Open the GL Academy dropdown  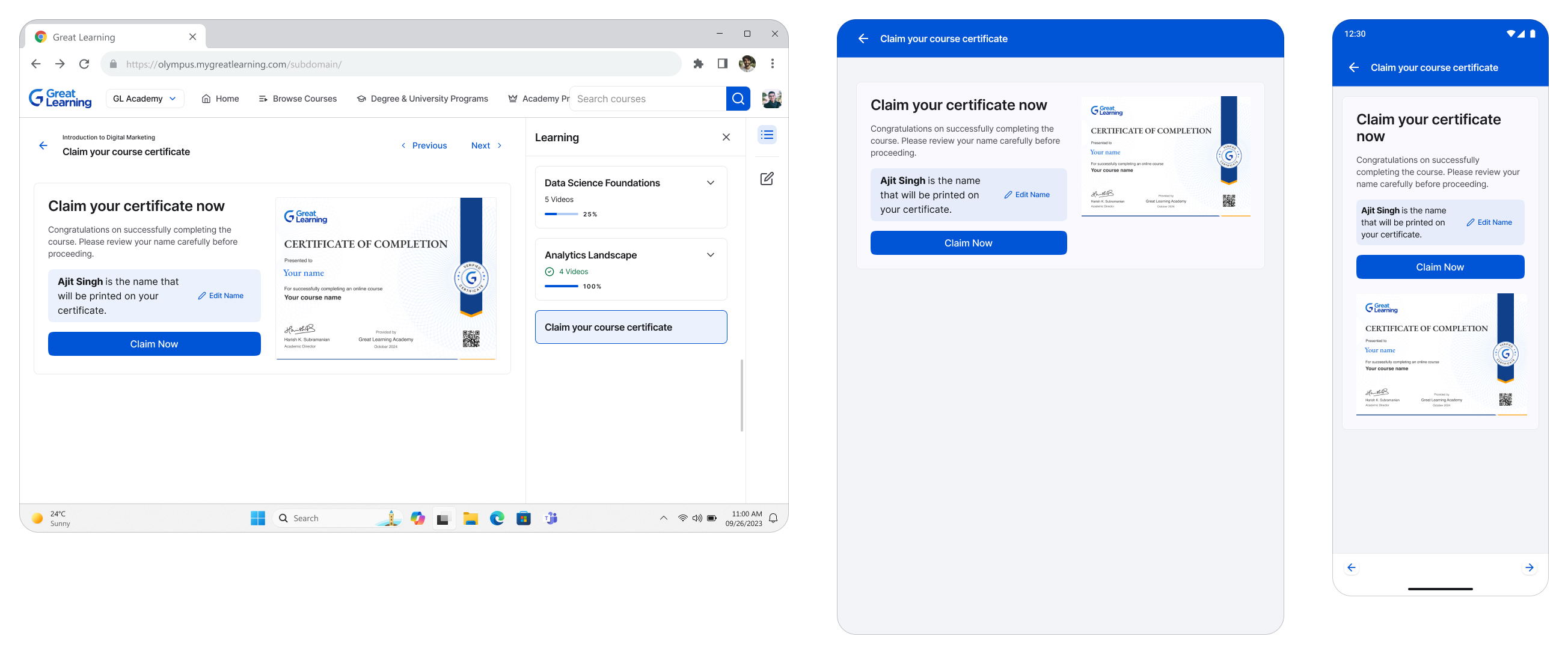coord(145,99)
